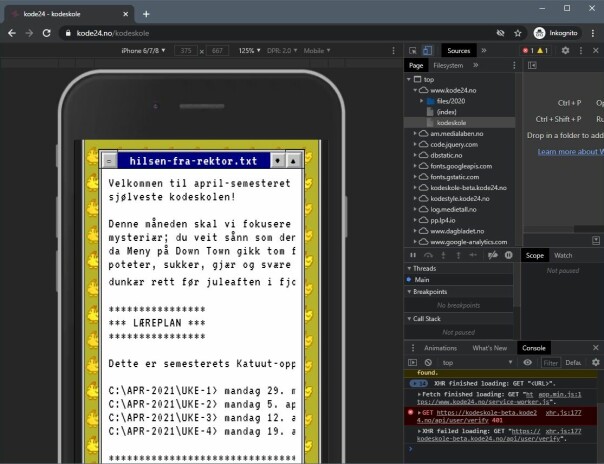Screen dimensions: 604x464
Task: Click the hilsen-fra-rektor.txt window up arrow
Action: click(x=293, y=161)
